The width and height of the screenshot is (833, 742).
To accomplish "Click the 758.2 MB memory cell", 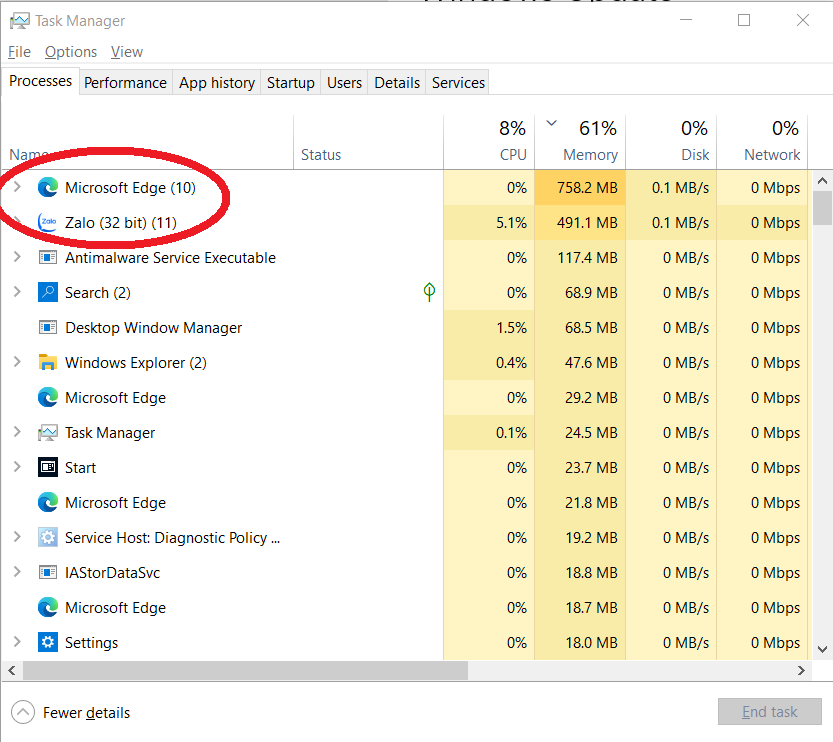I will pyautogui.click(x=580, y=187).
